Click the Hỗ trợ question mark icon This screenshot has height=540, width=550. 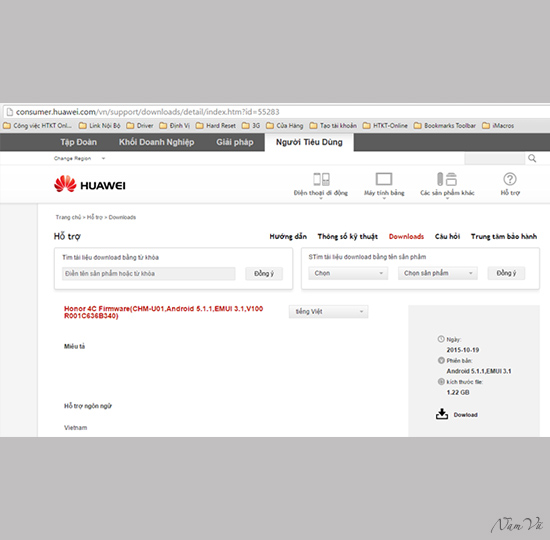(510, 179)
